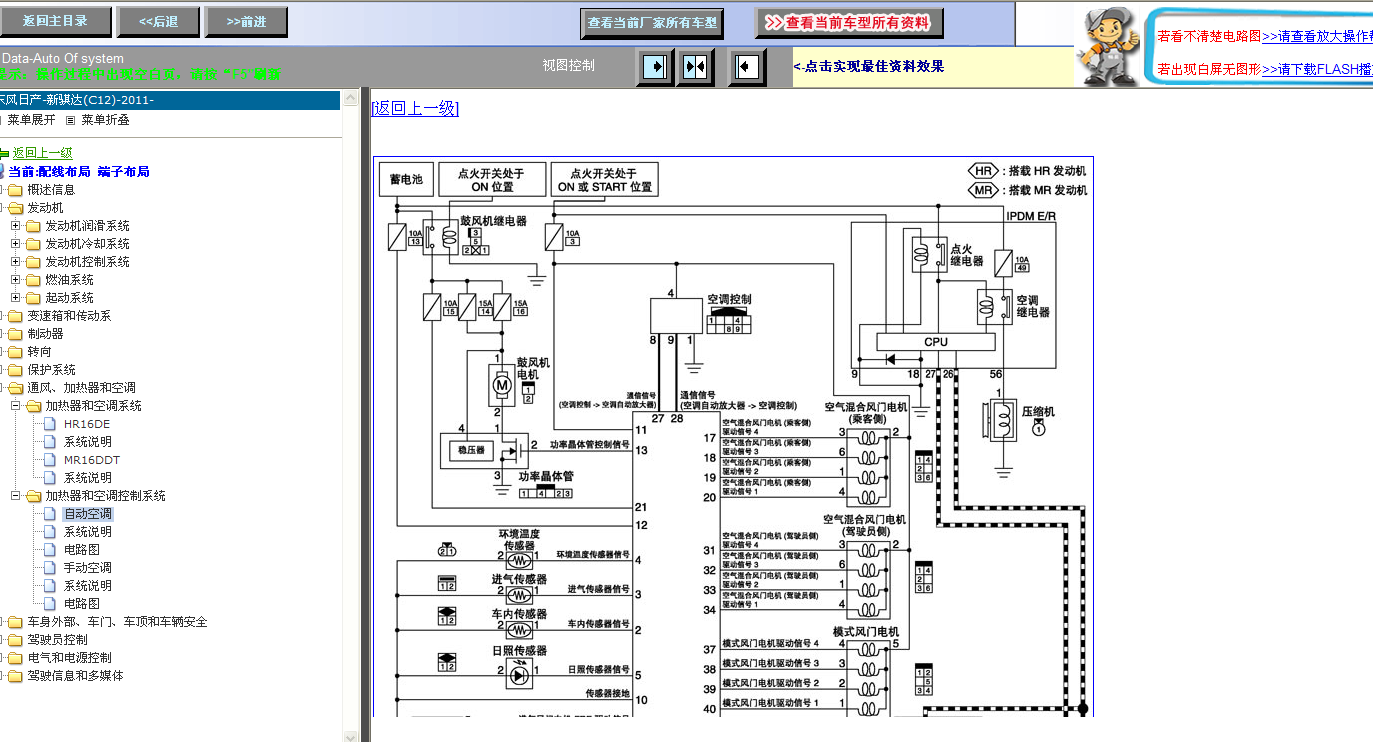The image size is (1373, 742).
Task: Click the open folder icon beside 发动机
Action: (x=15, y=208)
